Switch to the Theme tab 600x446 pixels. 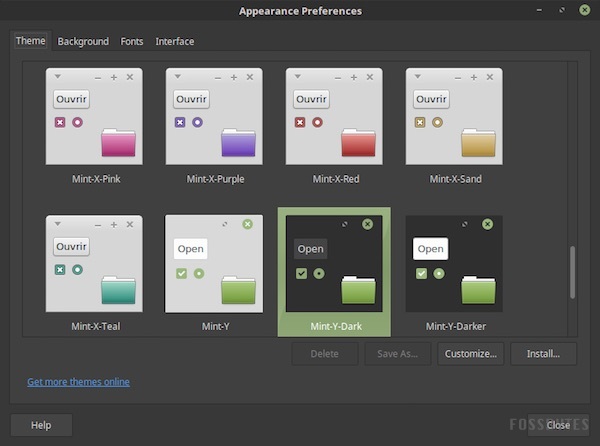pyautogui.click(x=31, y=41)
